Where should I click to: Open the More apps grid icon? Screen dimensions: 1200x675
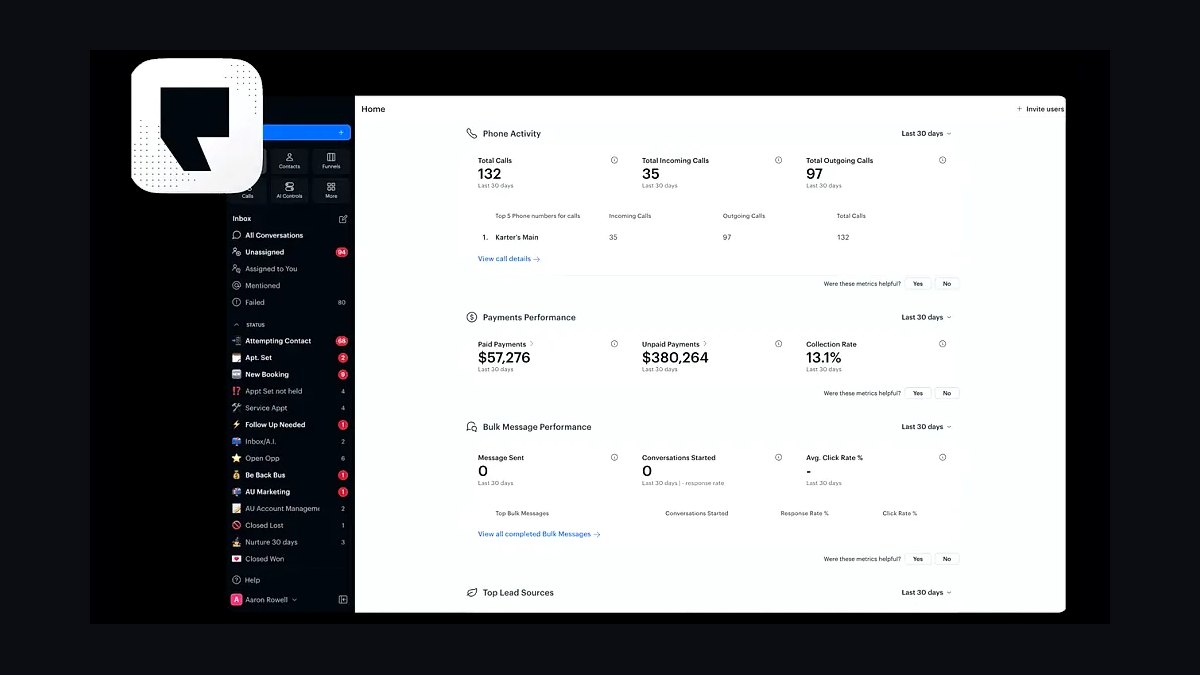pos(331,190)
